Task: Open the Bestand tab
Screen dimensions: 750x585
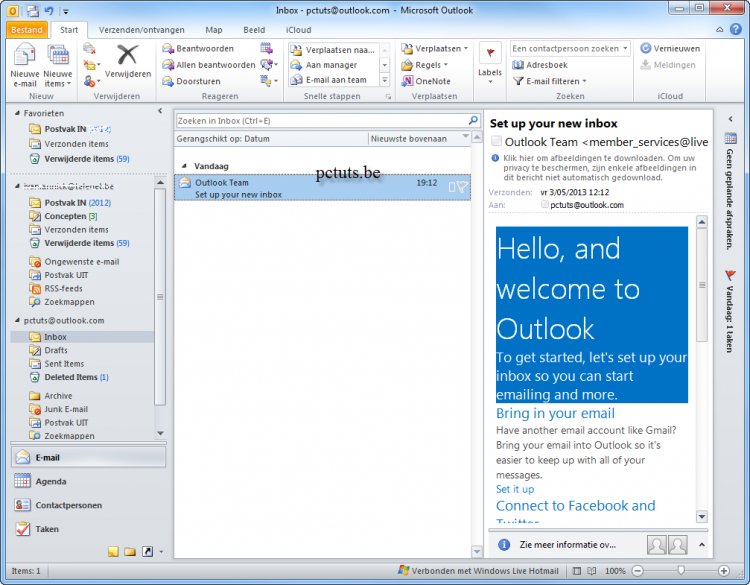Action: (27, 30)
